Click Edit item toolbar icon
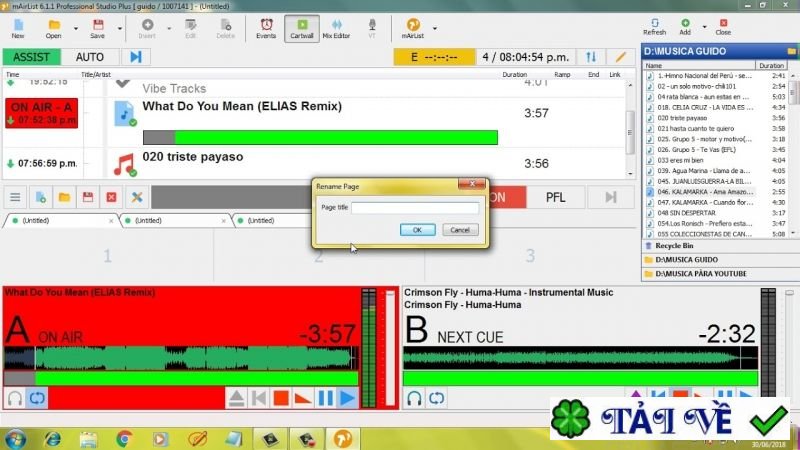800x450 pixels. (x=190, y=29)
